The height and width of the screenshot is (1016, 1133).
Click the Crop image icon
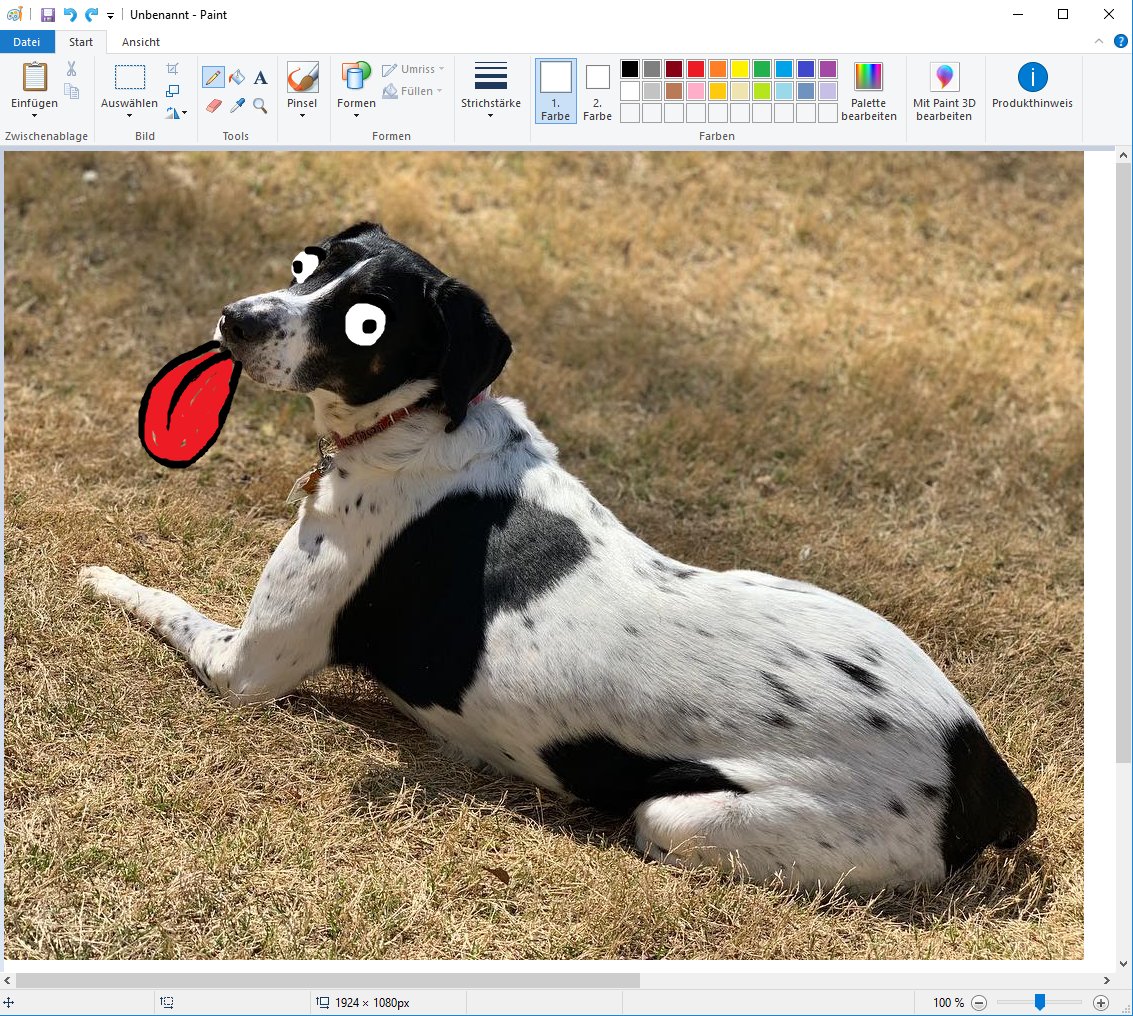[172, 69]
